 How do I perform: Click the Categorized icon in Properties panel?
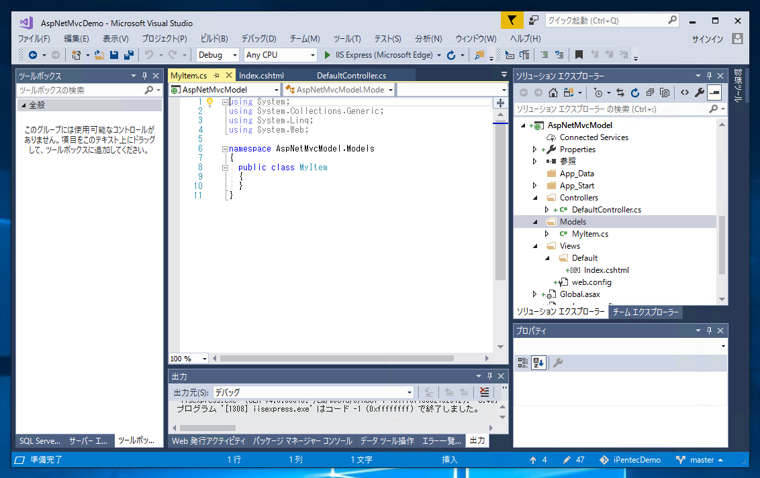(x=522, y=363)
